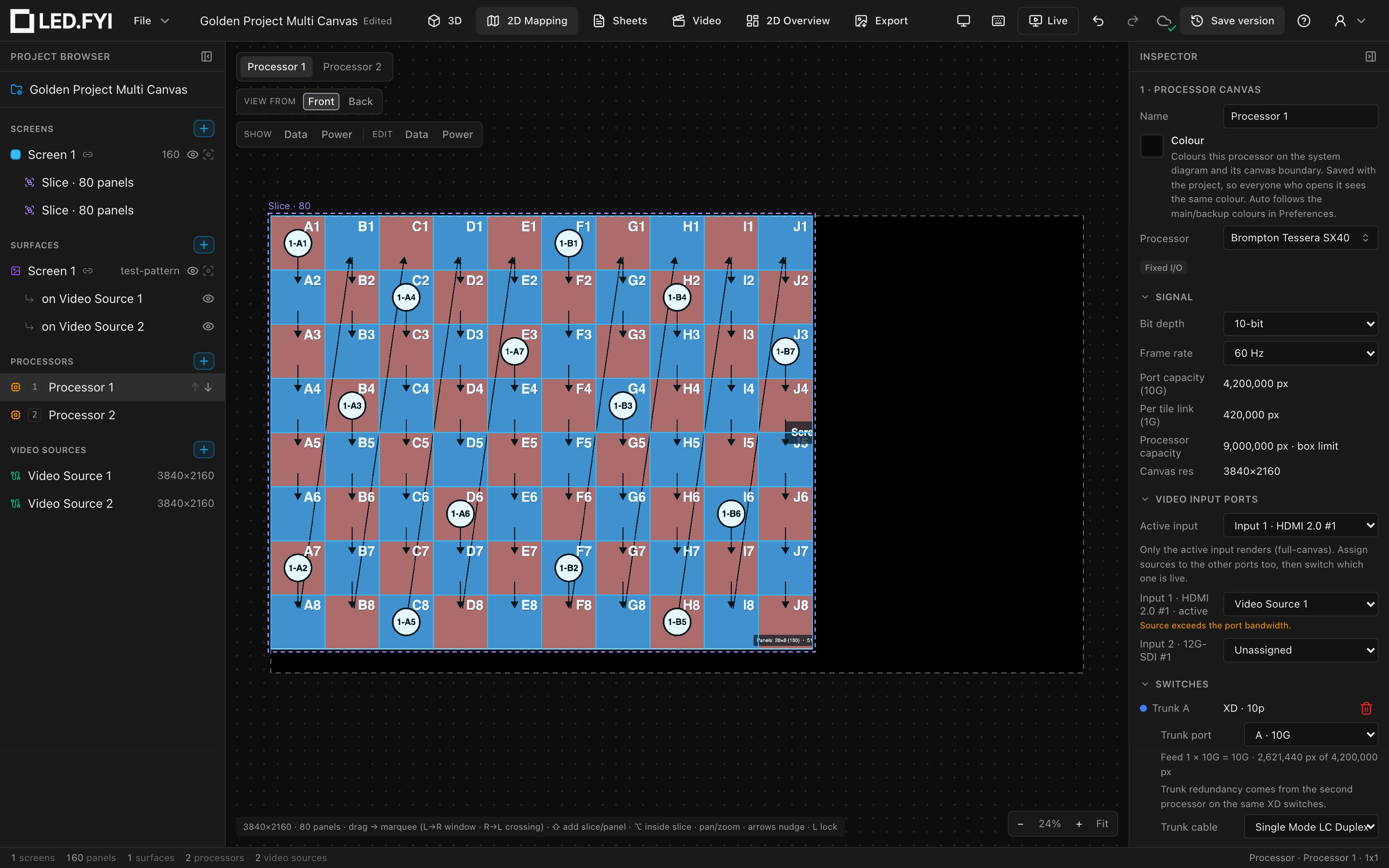Open the Export tab

881,21
